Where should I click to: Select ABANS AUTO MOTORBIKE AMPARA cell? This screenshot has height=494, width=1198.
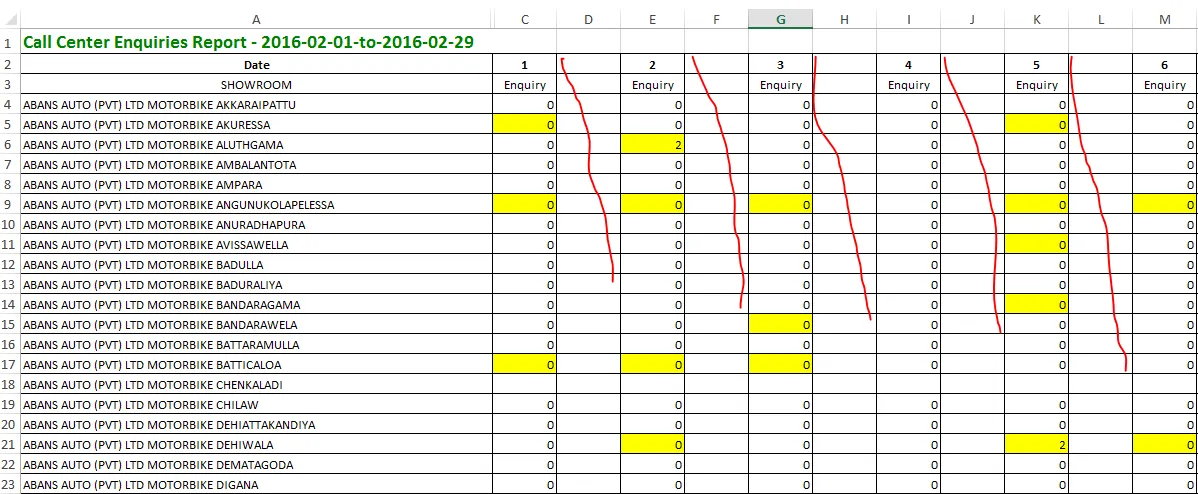[256, 185]
